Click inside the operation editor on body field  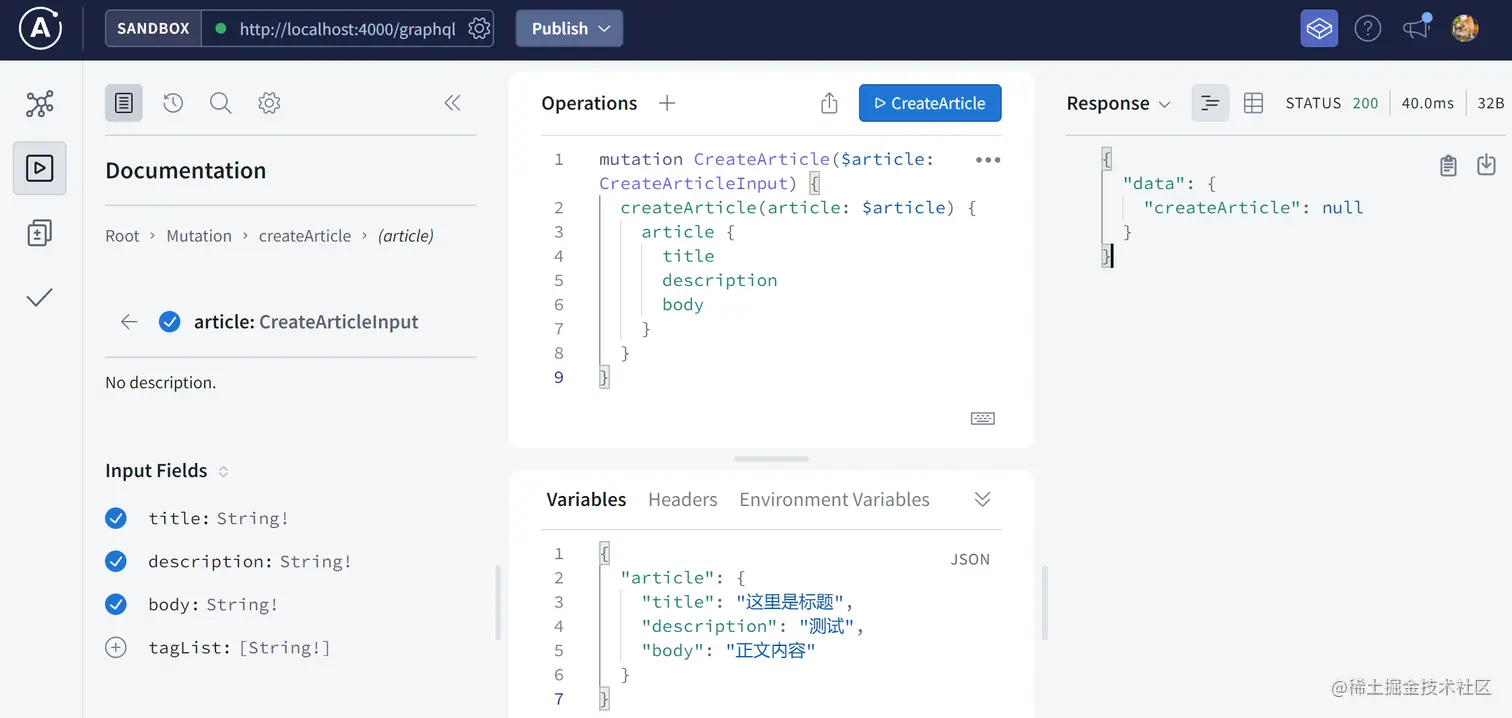683,305
